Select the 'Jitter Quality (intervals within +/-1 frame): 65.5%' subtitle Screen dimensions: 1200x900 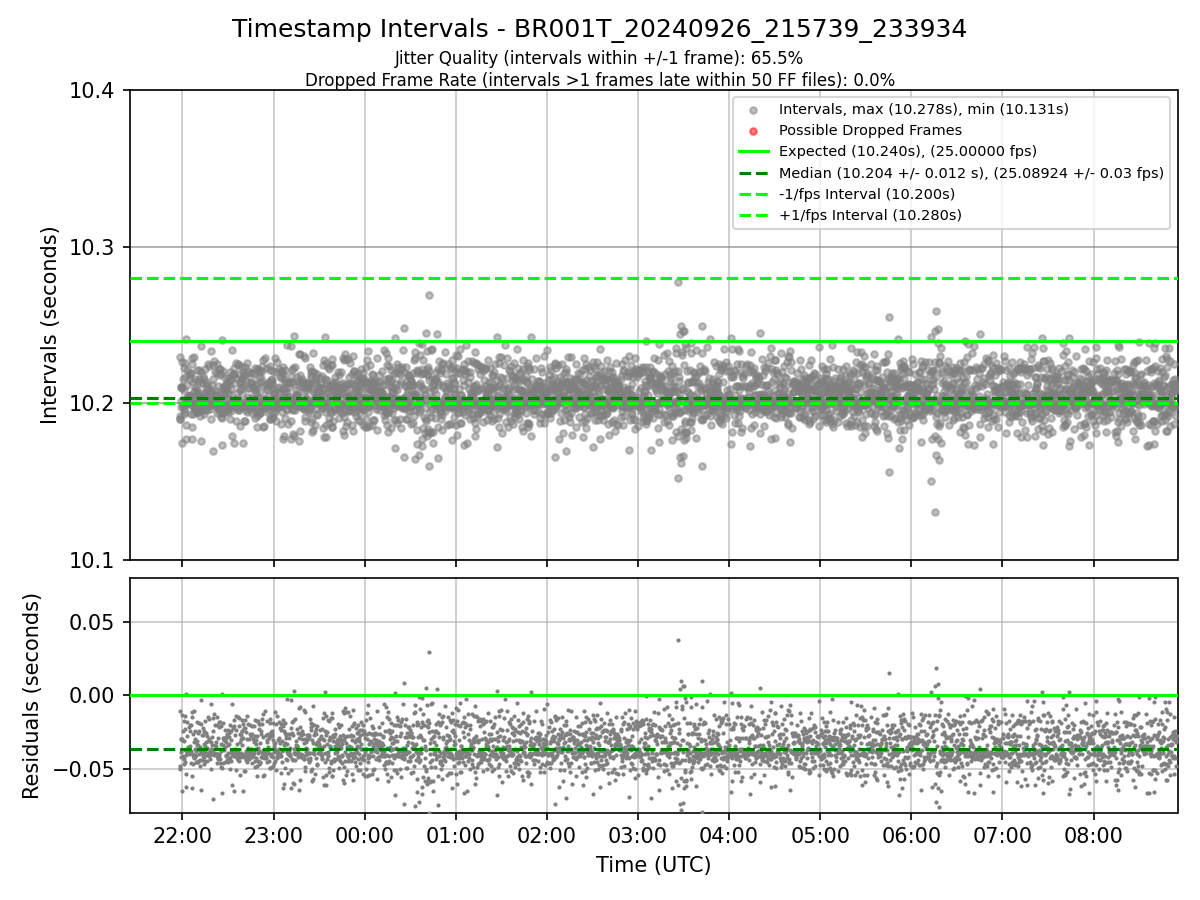click(x=599, y=58)
